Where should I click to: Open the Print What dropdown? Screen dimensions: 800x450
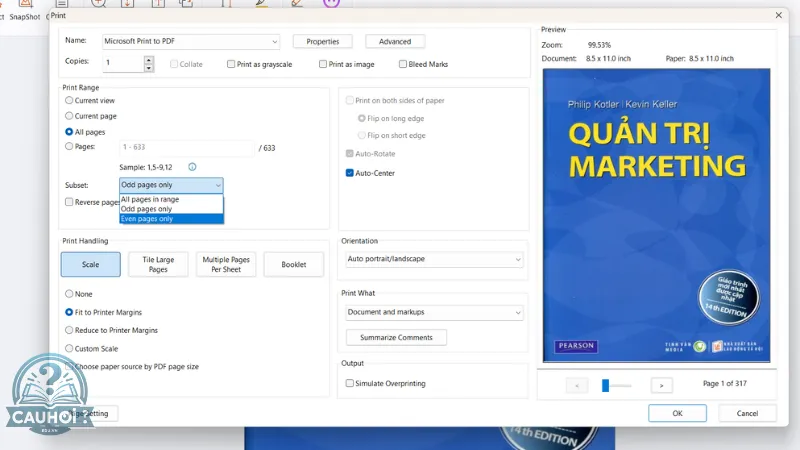(434, 312)
